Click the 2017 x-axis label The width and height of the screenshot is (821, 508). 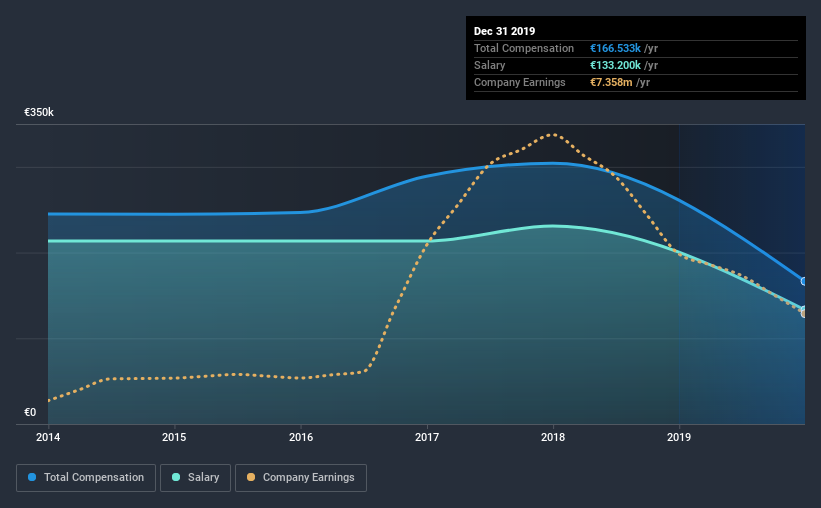427,437
